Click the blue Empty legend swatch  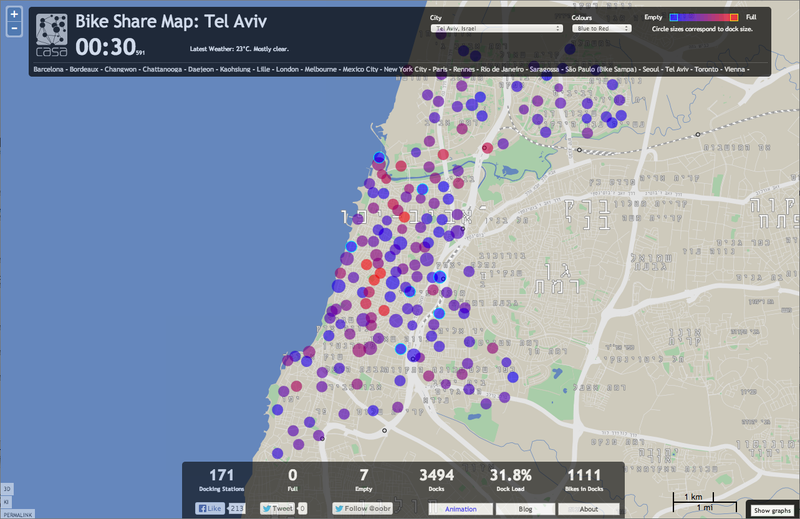coord(673,17)
